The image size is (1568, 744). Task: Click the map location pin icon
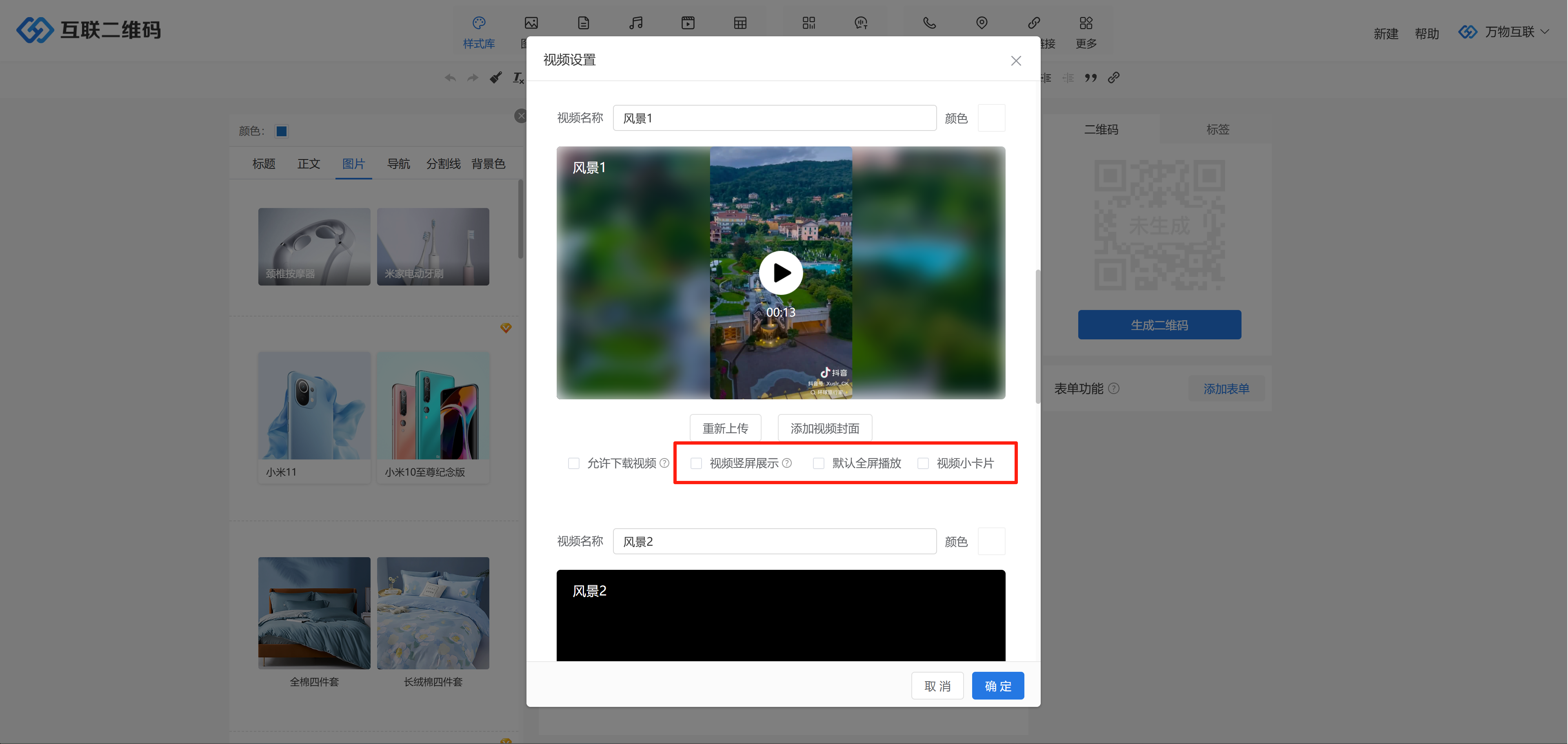[x=982, y=23]
